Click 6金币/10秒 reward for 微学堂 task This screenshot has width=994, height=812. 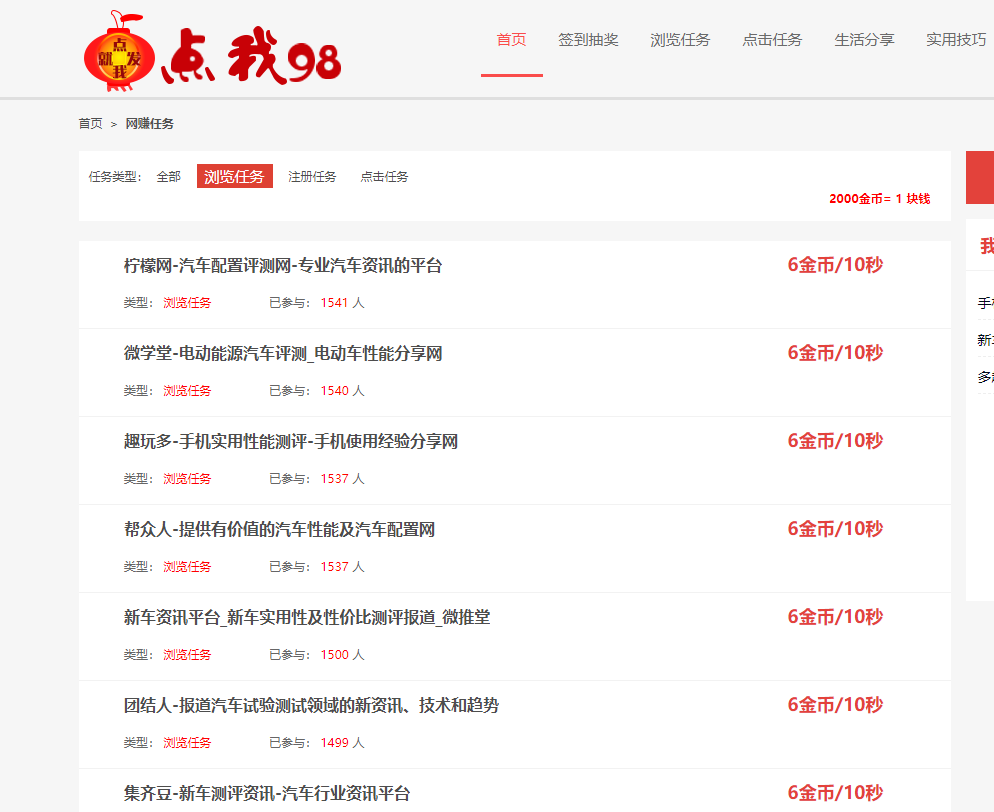coord(835,353)
